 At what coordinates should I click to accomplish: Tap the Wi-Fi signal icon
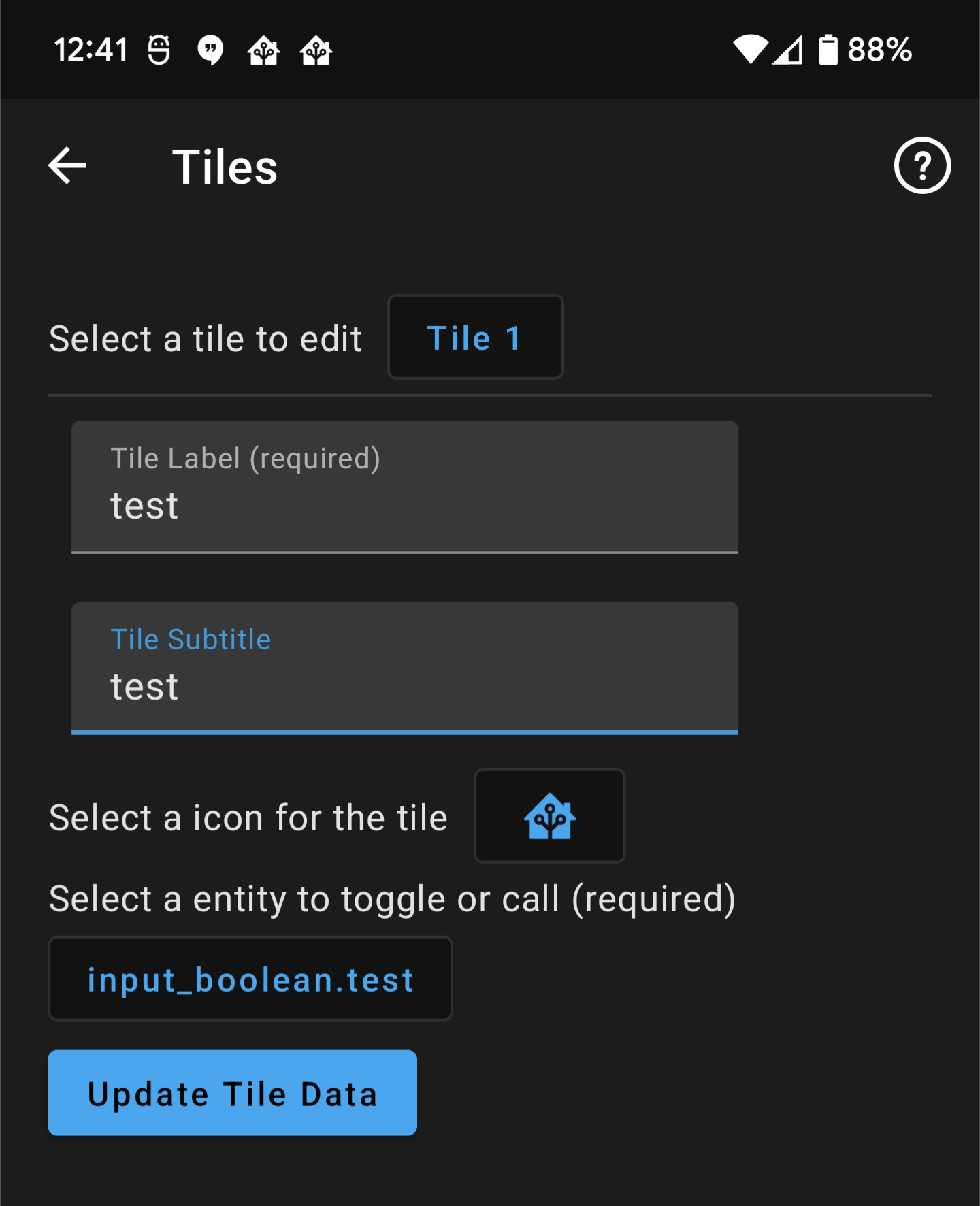tap(750, 50)
